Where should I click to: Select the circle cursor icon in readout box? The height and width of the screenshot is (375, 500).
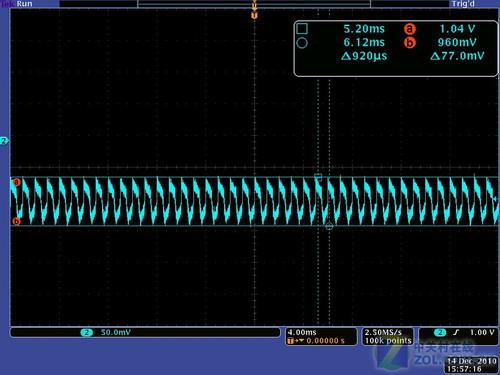click(x=302, y=43)
